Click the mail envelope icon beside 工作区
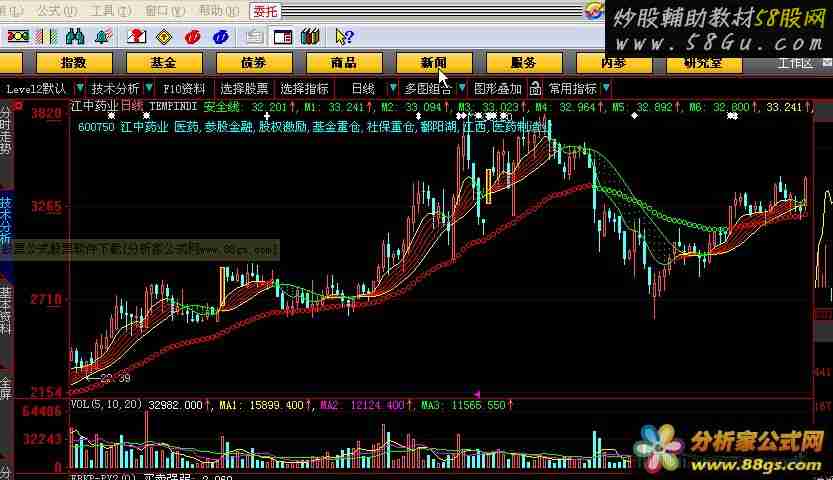The image size is (833, 480). point(827,63)
